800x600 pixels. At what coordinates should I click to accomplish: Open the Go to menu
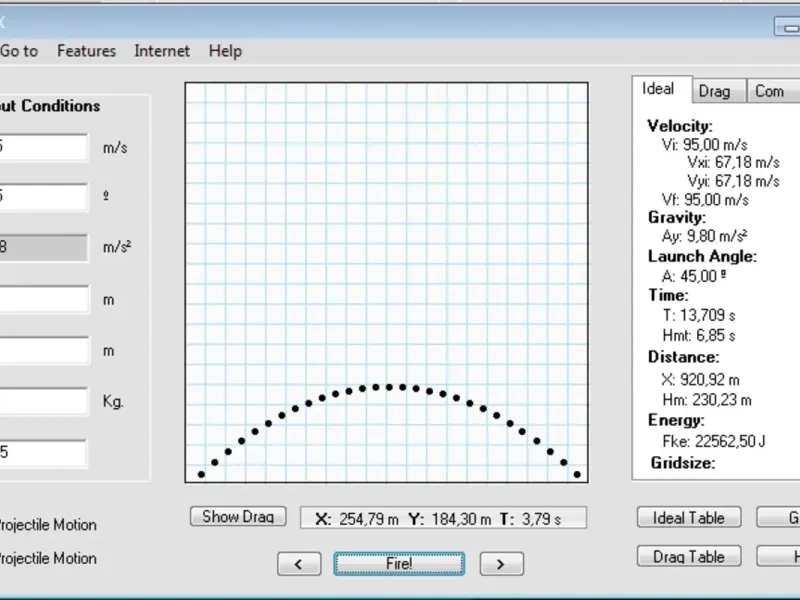(x=19, y=51)
